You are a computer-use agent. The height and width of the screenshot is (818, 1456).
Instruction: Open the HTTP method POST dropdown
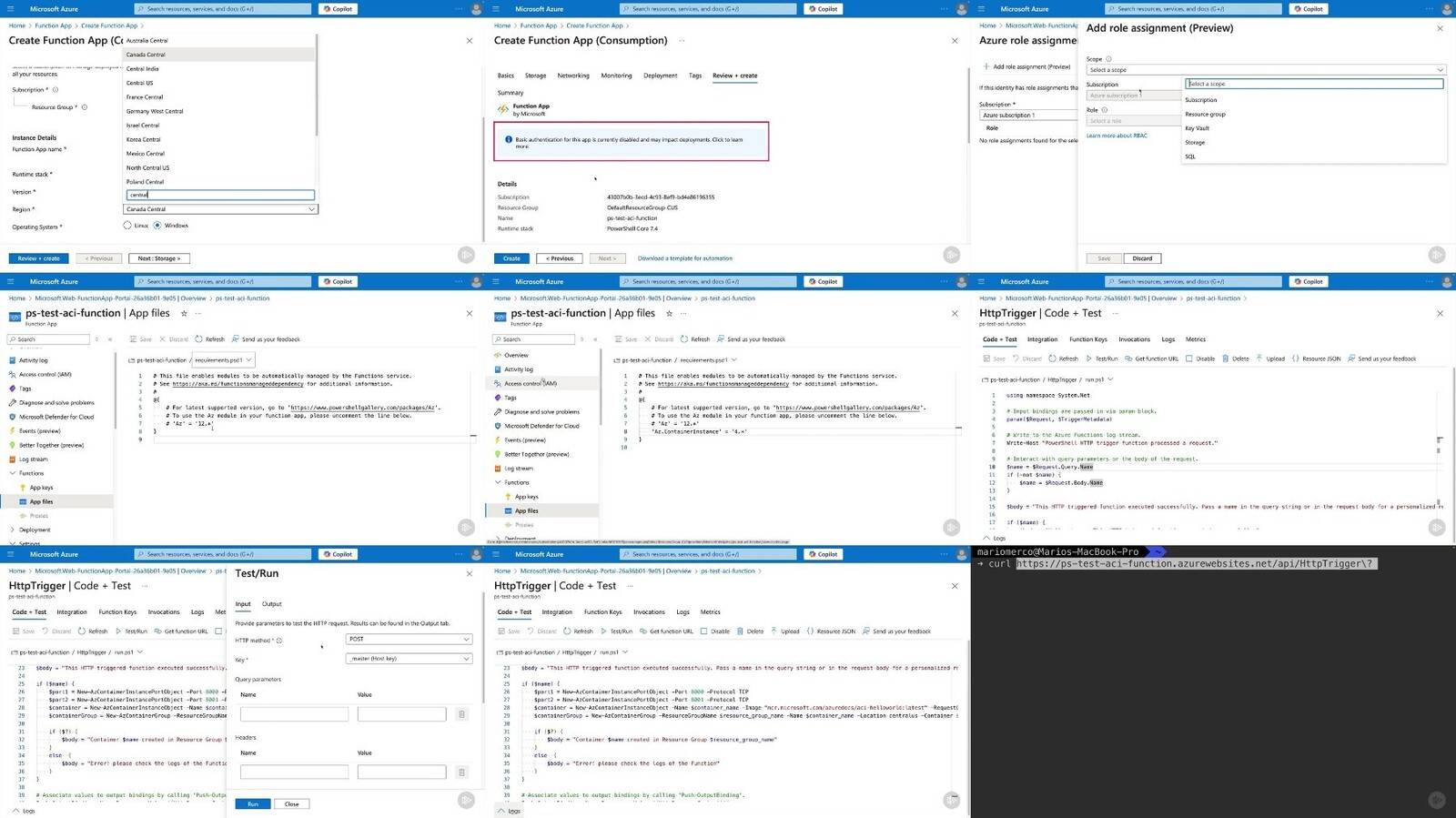click(x=409, y=639)
